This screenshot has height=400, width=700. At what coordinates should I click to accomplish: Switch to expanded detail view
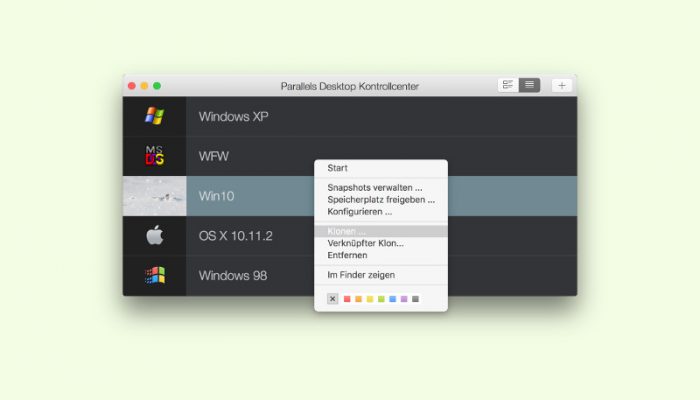pyautogui.click(x=508, y=85)
